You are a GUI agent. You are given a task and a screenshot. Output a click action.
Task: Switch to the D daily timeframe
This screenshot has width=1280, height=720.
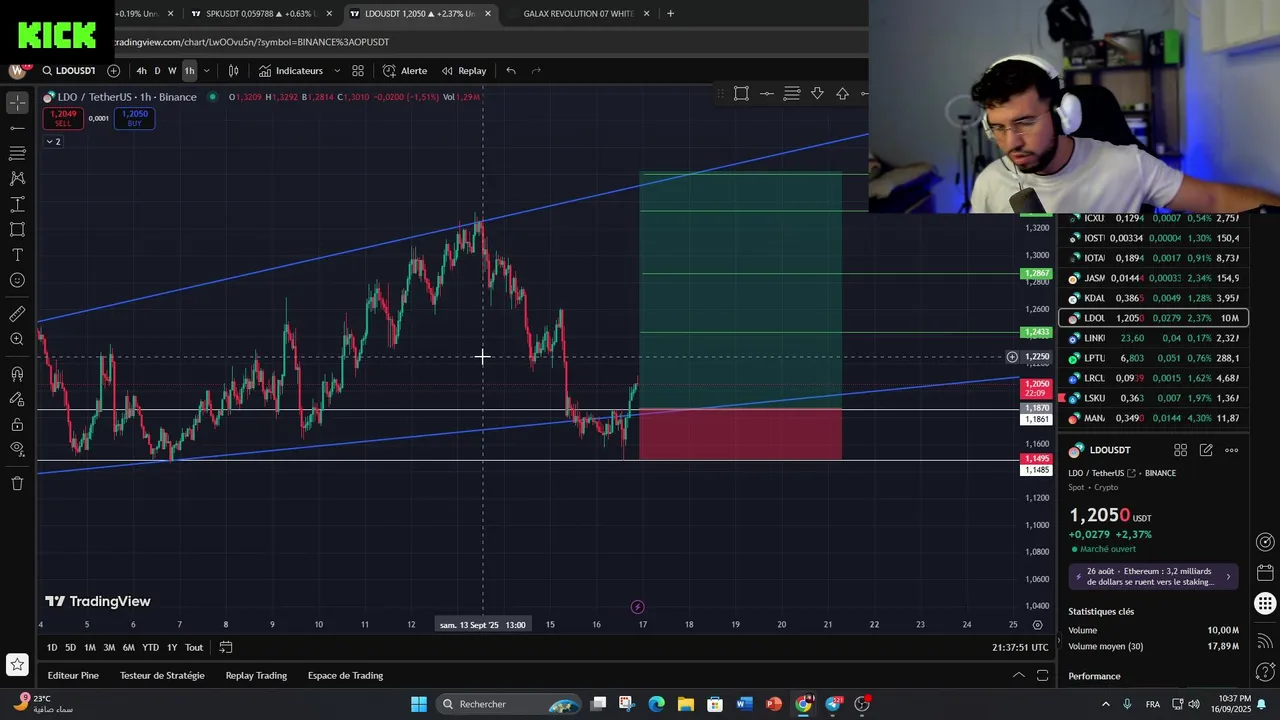coord(157,71)
